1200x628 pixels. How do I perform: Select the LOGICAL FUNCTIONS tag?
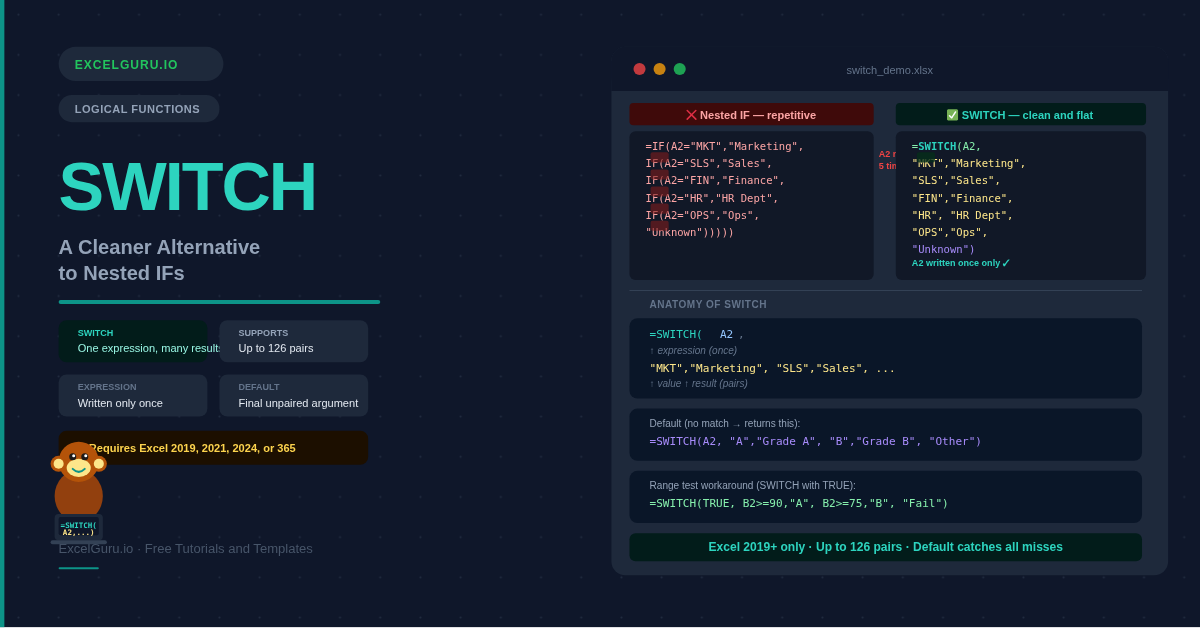[x=138, y=109]
